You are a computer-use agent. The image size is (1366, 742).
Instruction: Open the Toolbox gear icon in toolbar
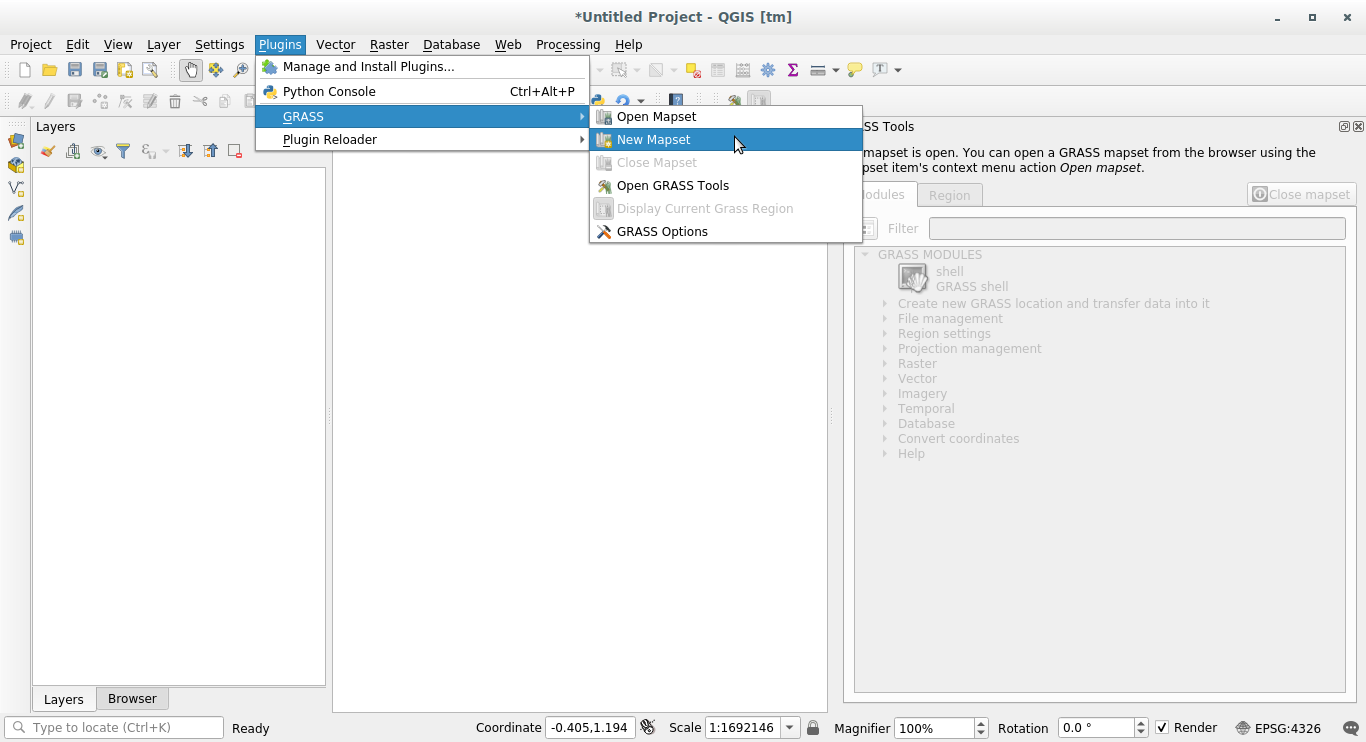pyautogui.click(x=768, y=70)
